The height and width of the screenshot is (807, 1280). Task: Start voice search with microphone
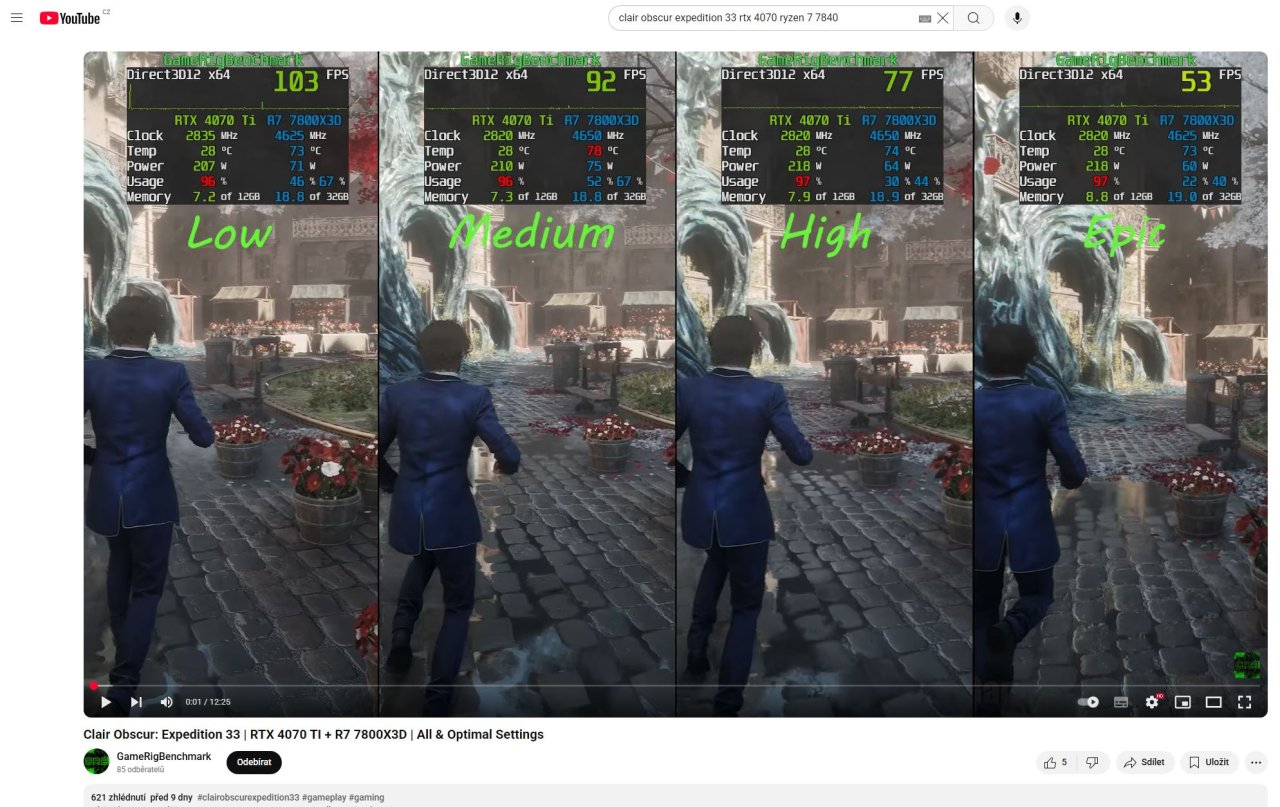pos(1017,18)
